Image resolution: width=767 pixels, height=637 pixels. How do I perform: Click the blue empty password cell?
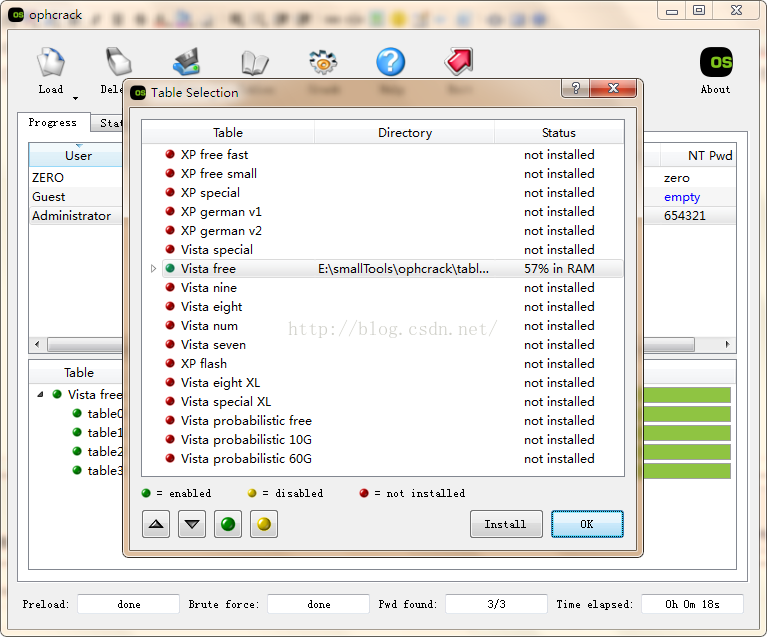click(x=682, y=197)
